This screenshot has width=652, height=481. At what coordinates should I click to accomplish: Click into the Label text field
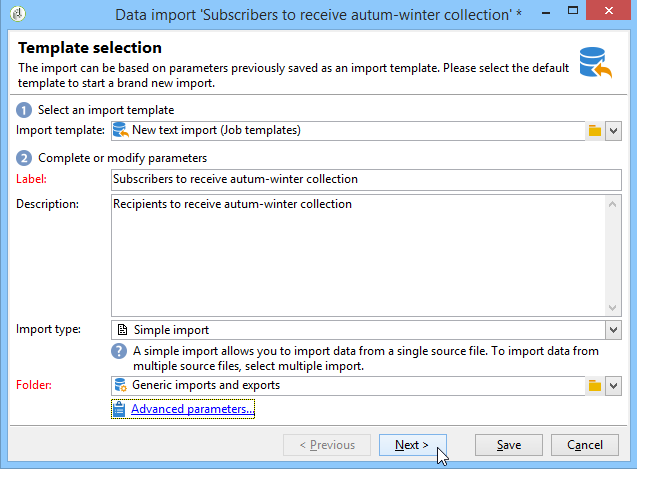tap(366, 180)
